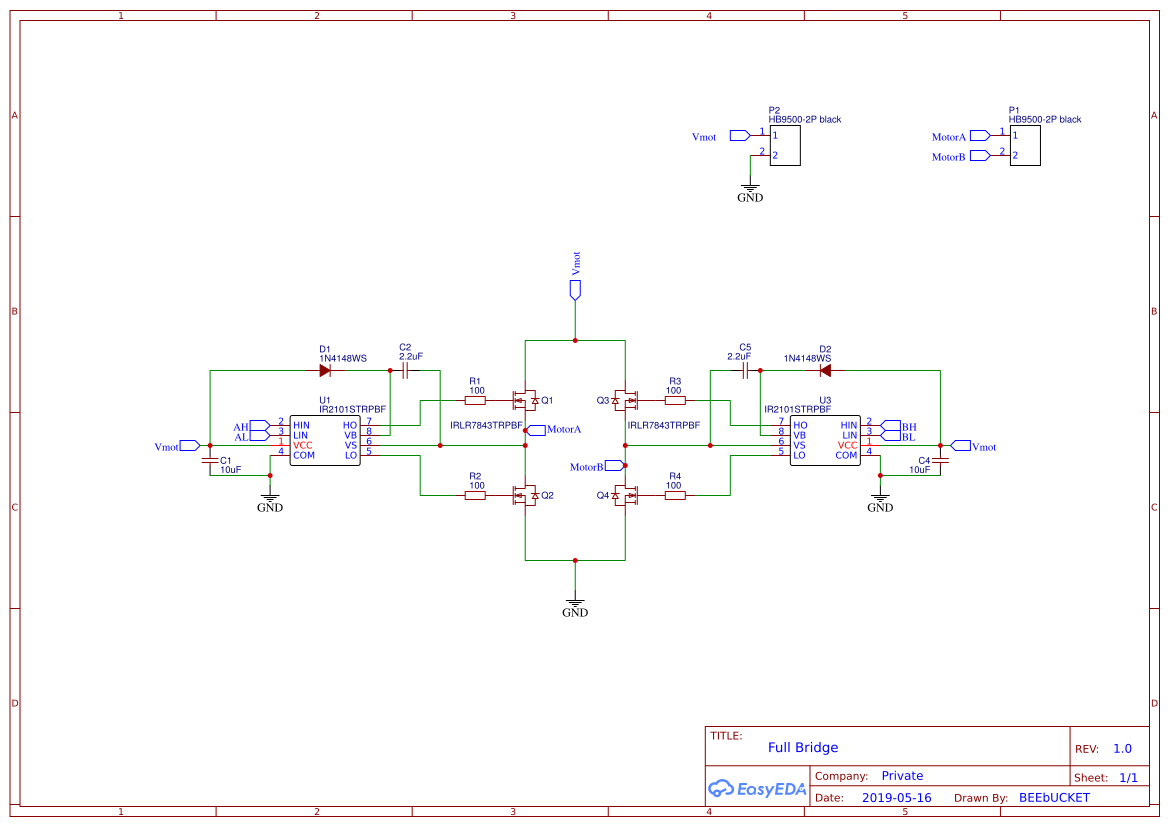Click resistor R2 100 symbol
The image size is (1171, 827).
(475, 493)
